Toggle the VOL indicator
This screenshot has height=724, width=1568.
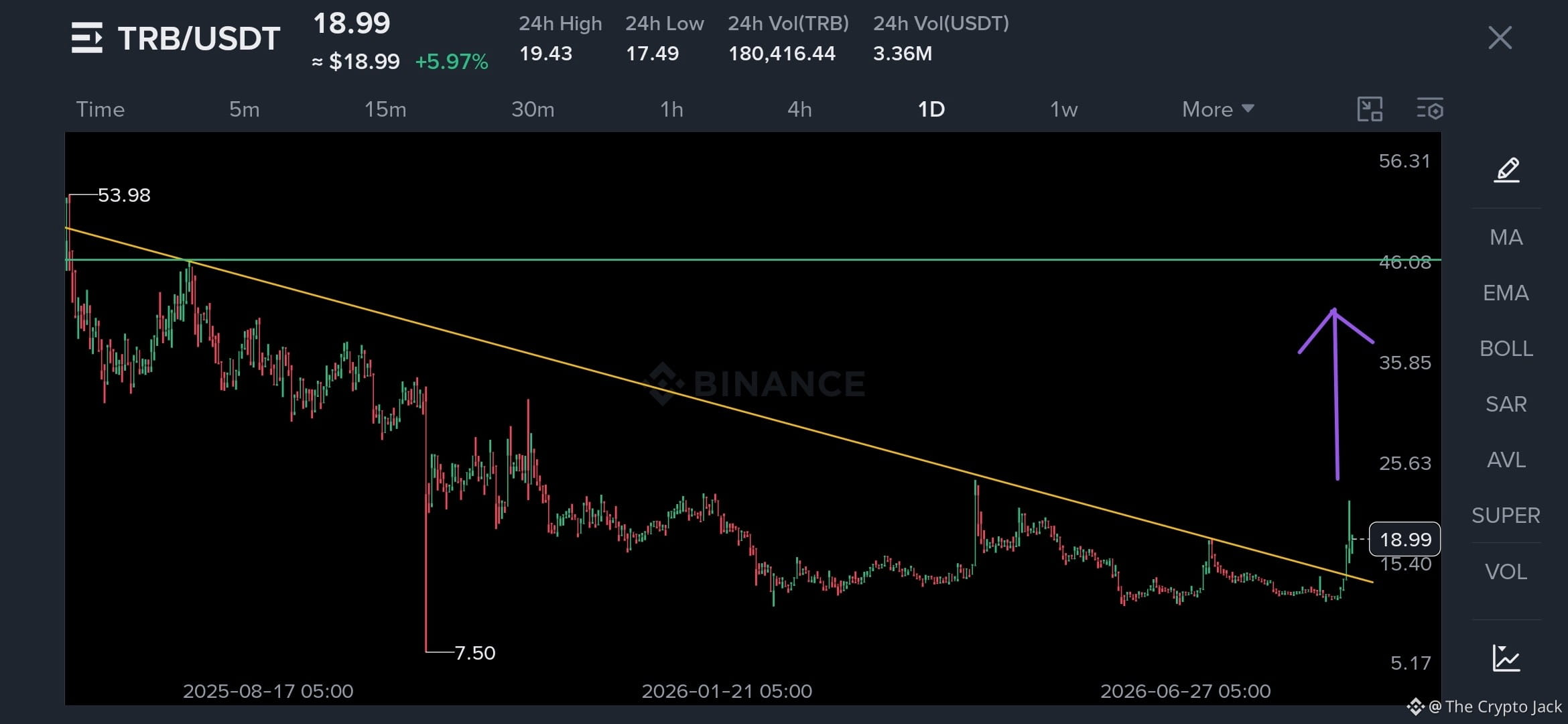click(x=1506, y=572)
